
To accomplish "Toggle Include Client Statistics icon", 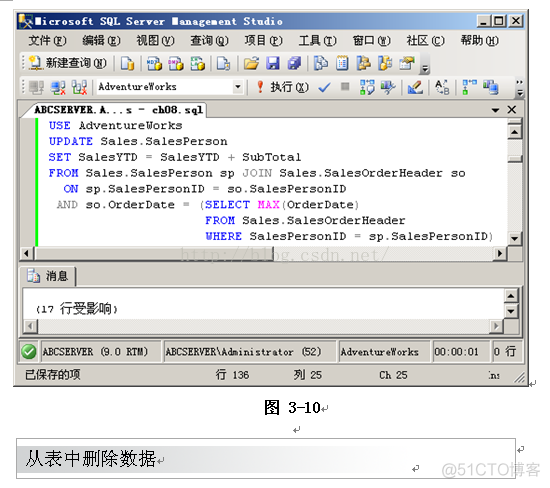I will tap(490, 87).
